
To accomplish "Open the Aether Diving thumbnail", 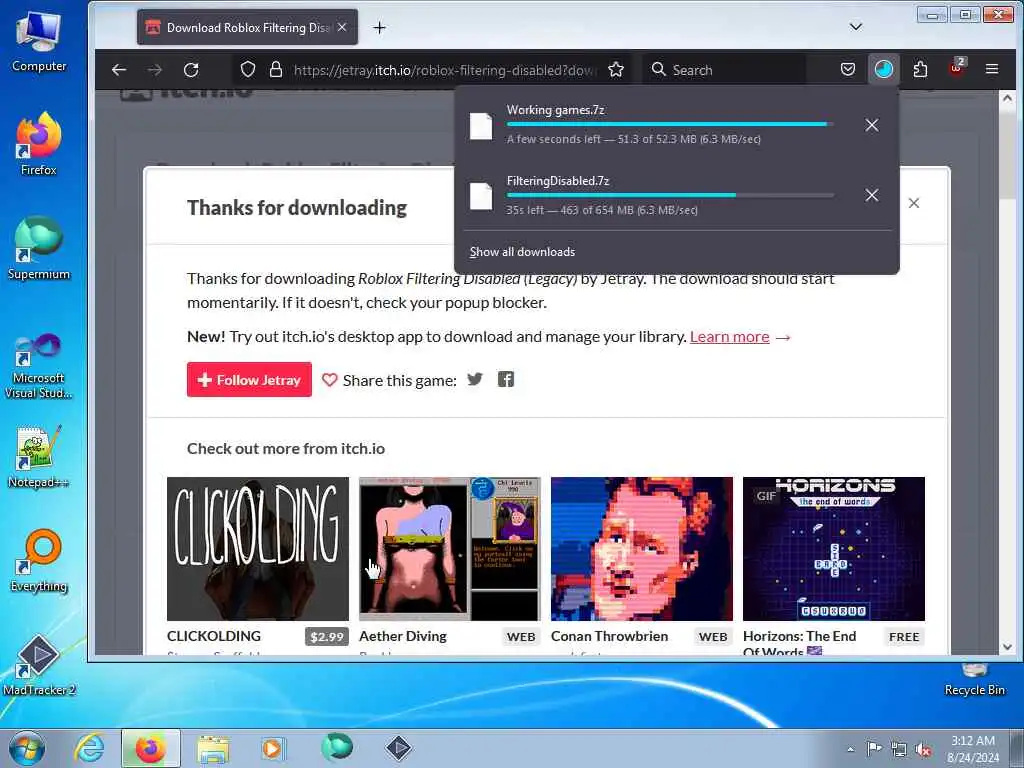I will [450, 549].
